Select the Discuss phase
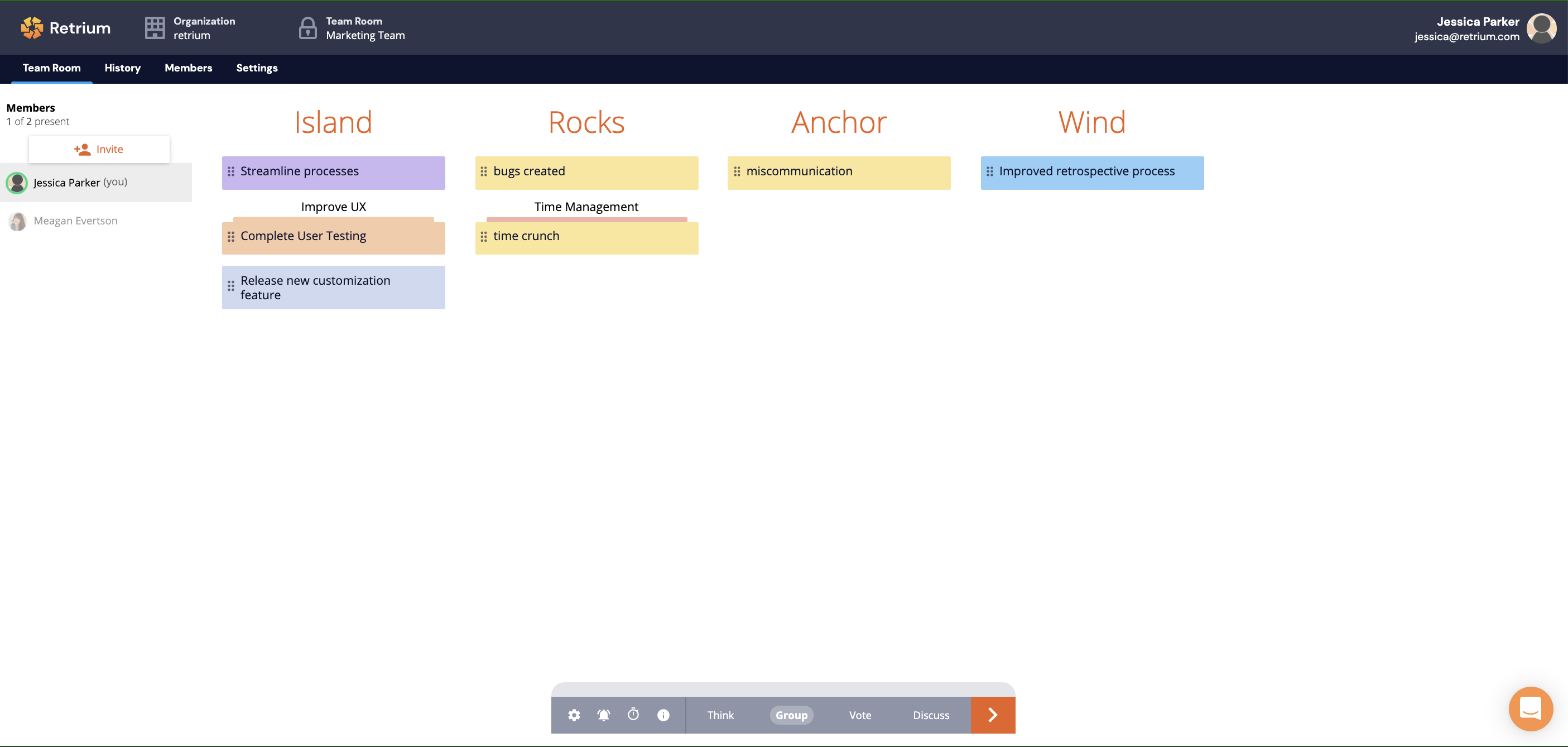Image resolution: width=1568 pixels, height=747 pixels. pos(930,715)
